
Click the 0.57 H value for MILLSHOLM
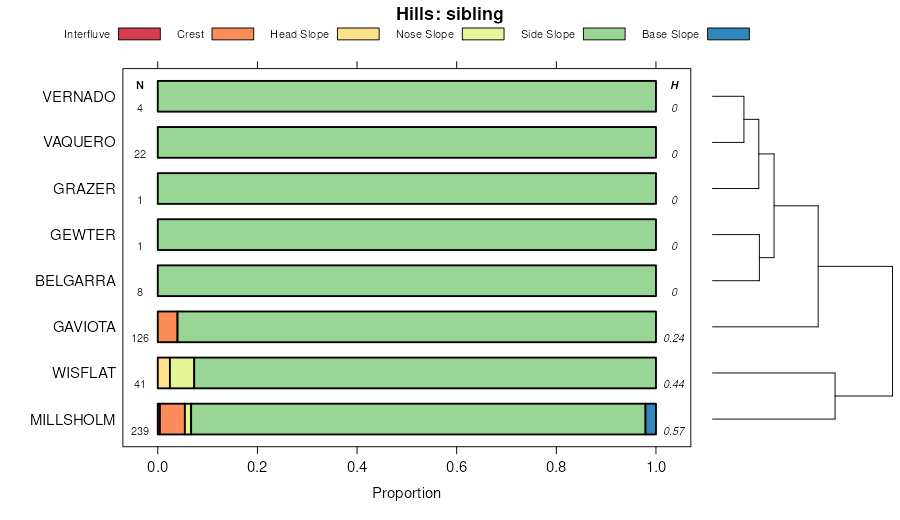click(x=674, y=431)
